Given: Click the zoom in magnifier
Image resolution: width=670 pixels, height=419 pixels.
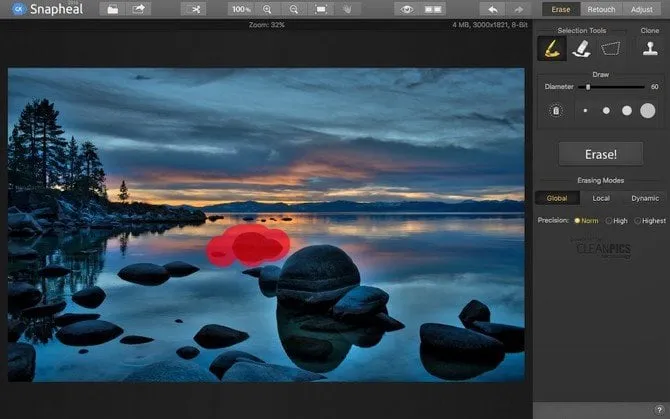Looking at the screenshot, I should point(267,9).
